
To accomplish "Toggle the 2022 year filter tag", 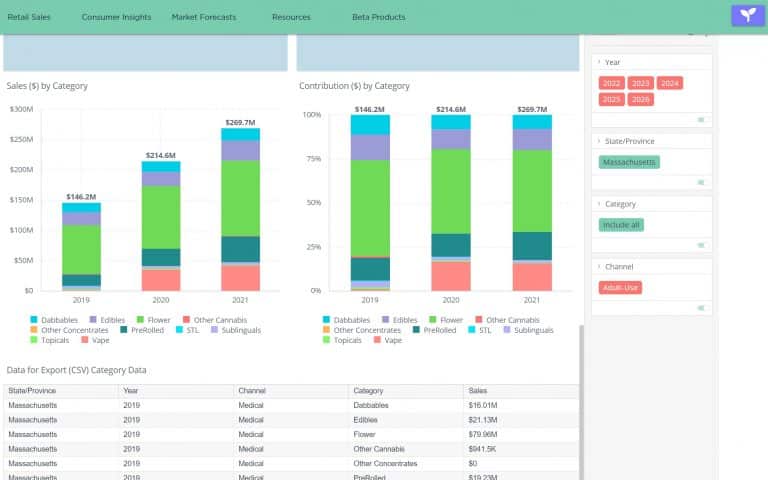I will 612,83.
